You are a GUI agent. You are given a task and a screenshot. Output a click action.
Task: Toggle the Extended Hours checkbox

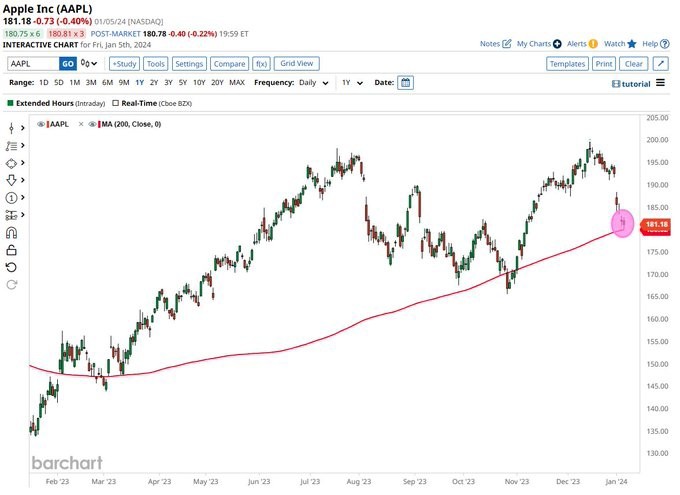click(11, 102)
